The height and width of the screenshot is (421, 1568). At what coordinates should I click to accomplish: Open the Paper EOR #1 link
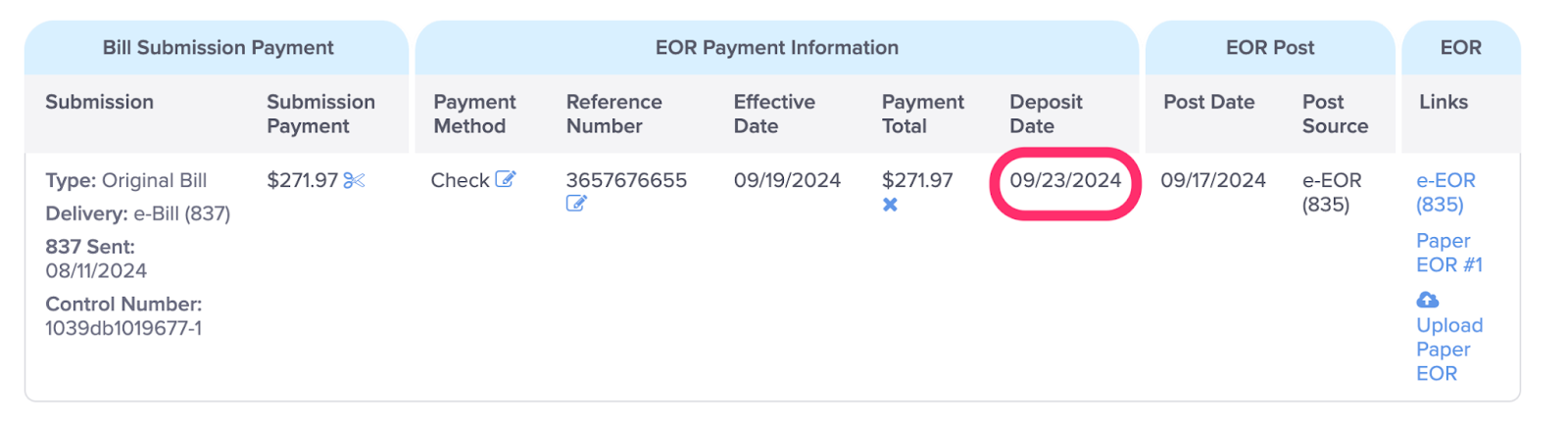coord(1449,253)
